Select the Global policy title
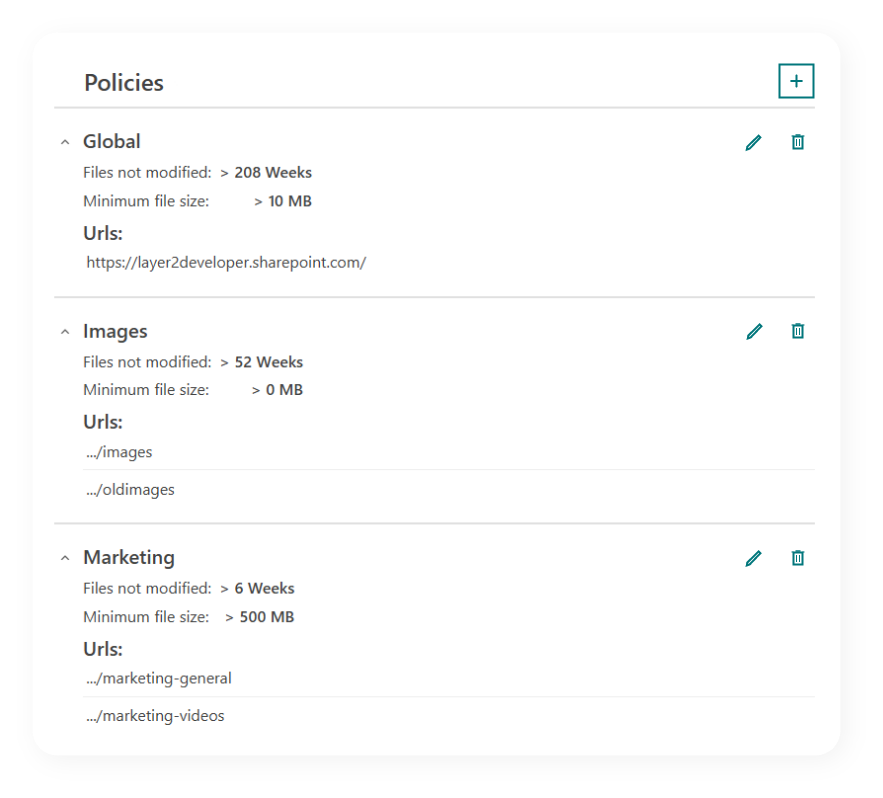This screenshot has width=883, height=798. click(111, 141)
